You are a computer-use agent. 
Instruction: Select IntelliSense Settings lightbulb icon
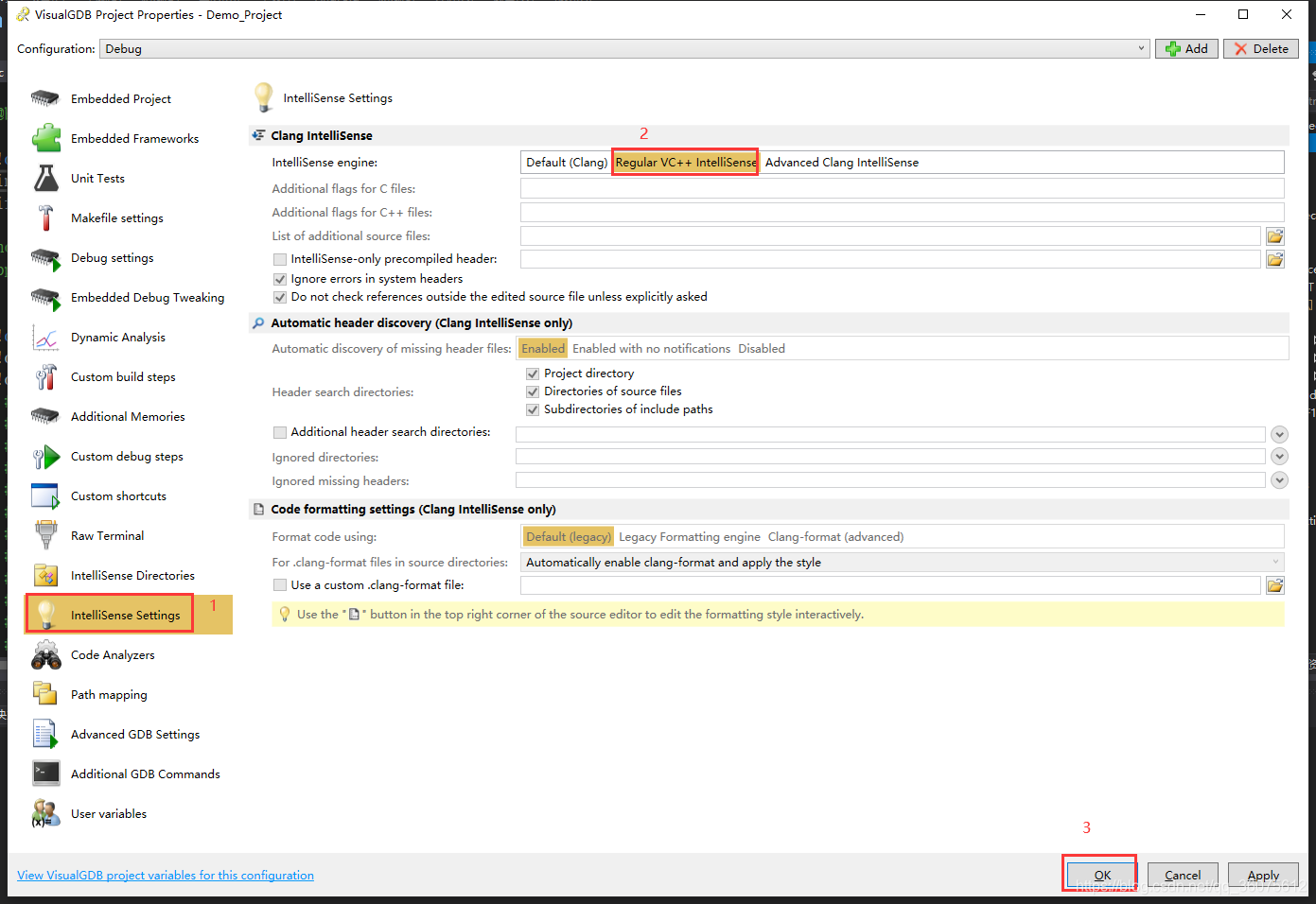pyautogui.click(x=45, y=615)
